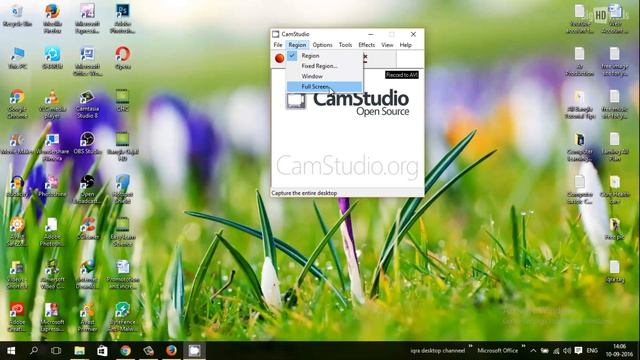The width and height of the screenshot is (640, 360).
Task: Open the Tools menu in CamStudio
Action: (x=345, y=45)
